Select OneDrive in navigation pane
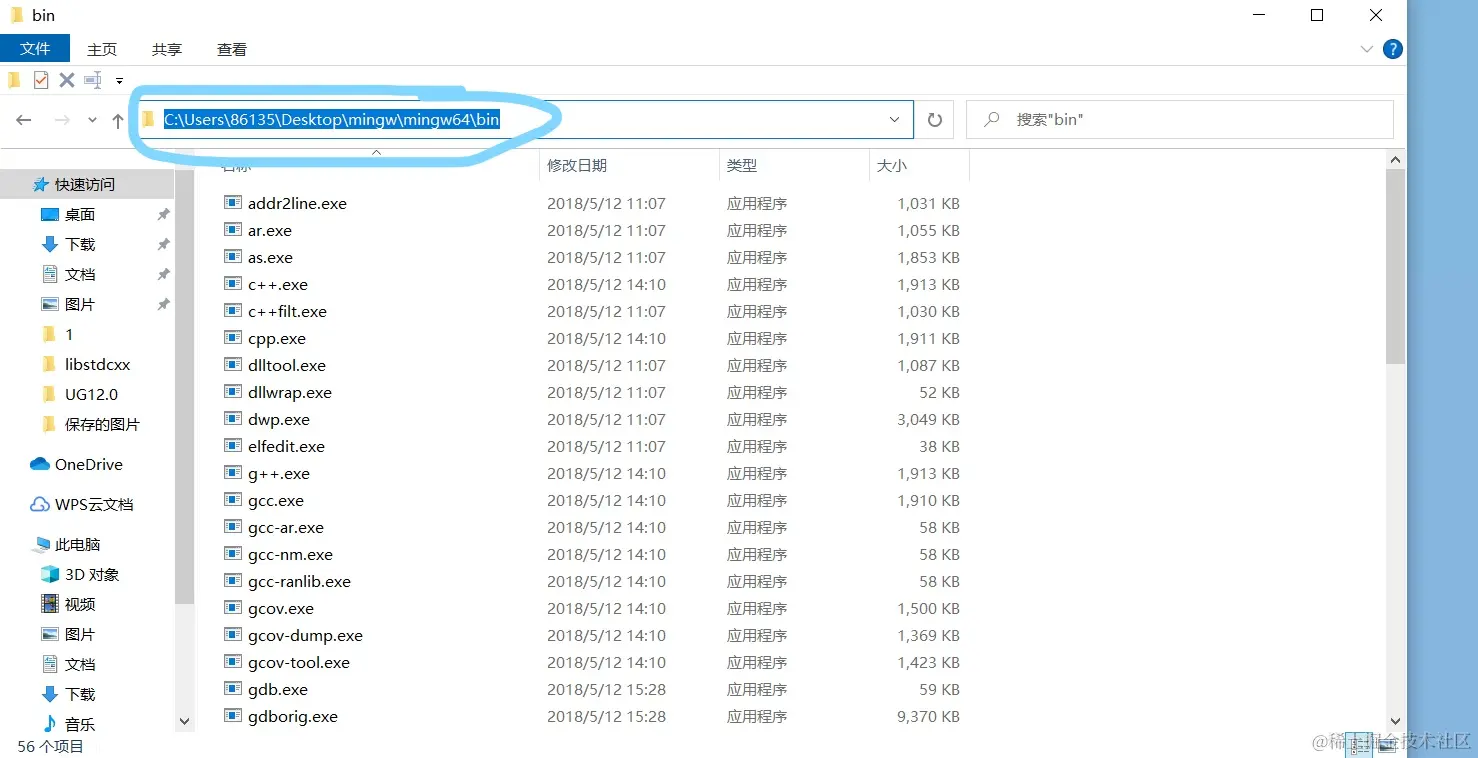Screen dimensions: 1478x758 point(87,464)
